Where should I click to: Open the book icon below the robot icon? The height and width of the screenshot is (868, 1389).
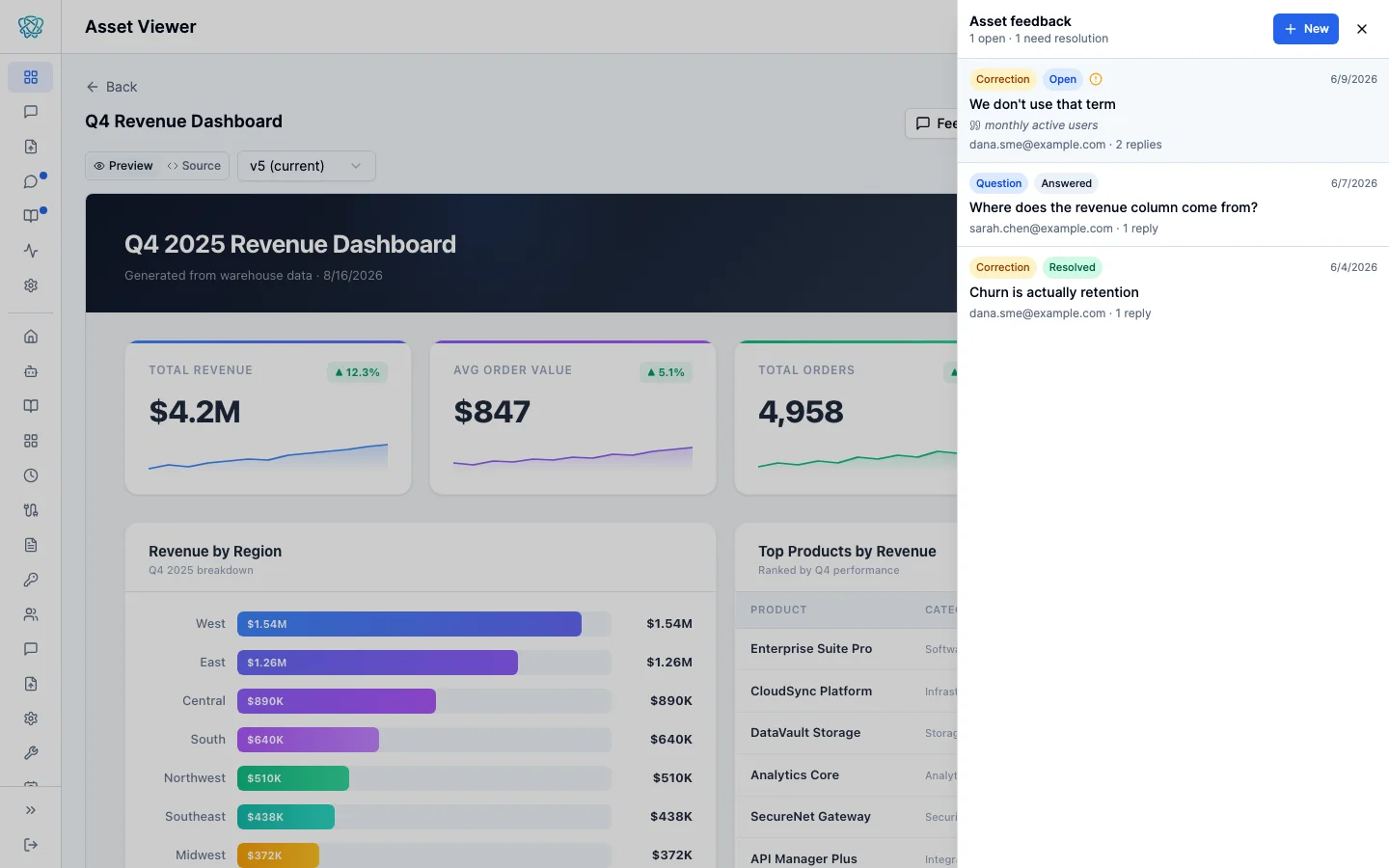point(31,406)
